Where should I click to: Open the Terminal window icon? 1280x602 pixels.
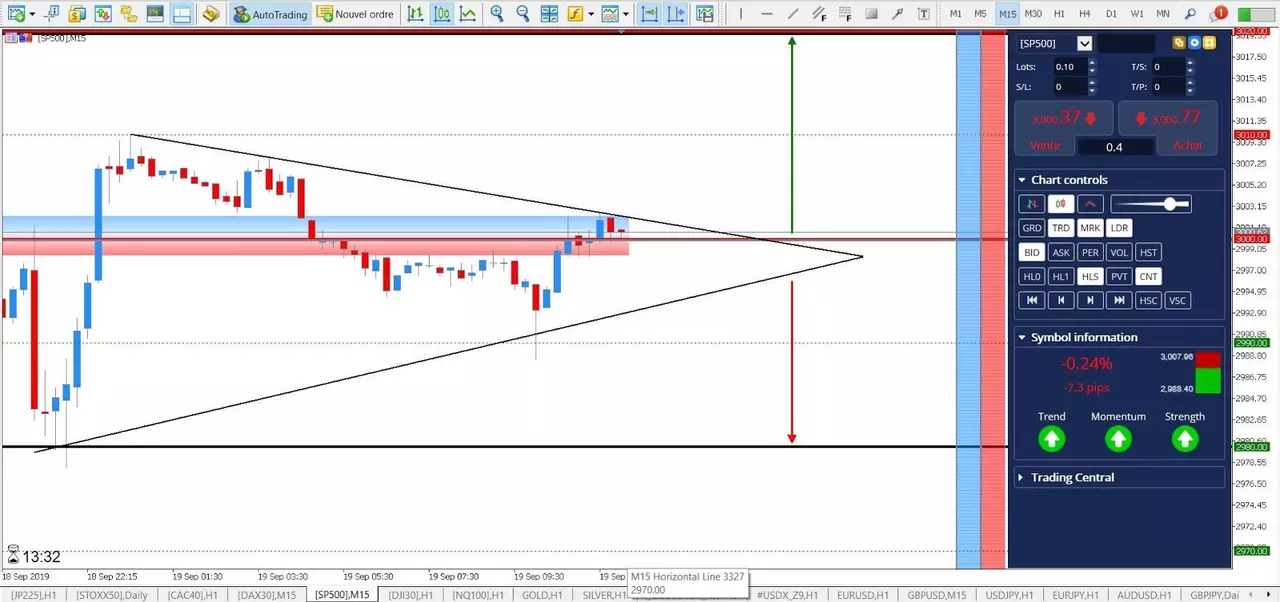[x=155, y=14]
